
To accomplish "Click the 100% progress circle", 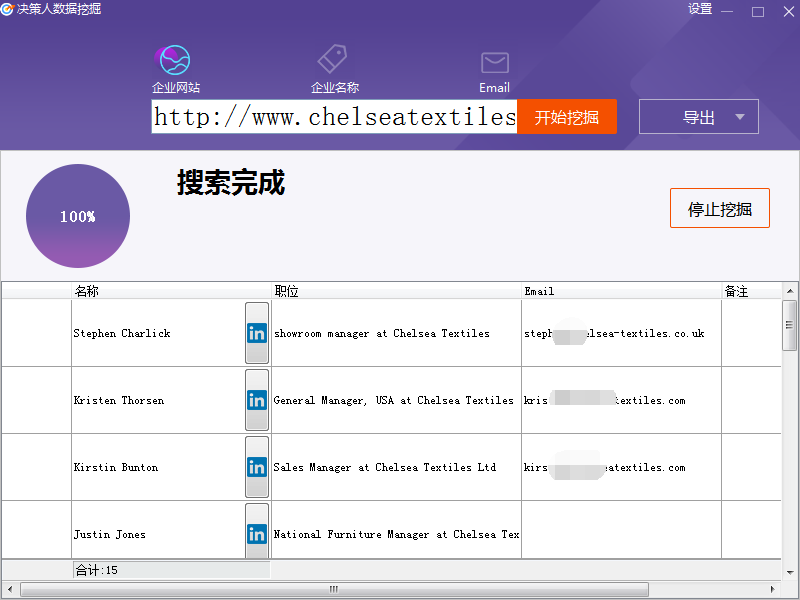I will coord(78,216).
